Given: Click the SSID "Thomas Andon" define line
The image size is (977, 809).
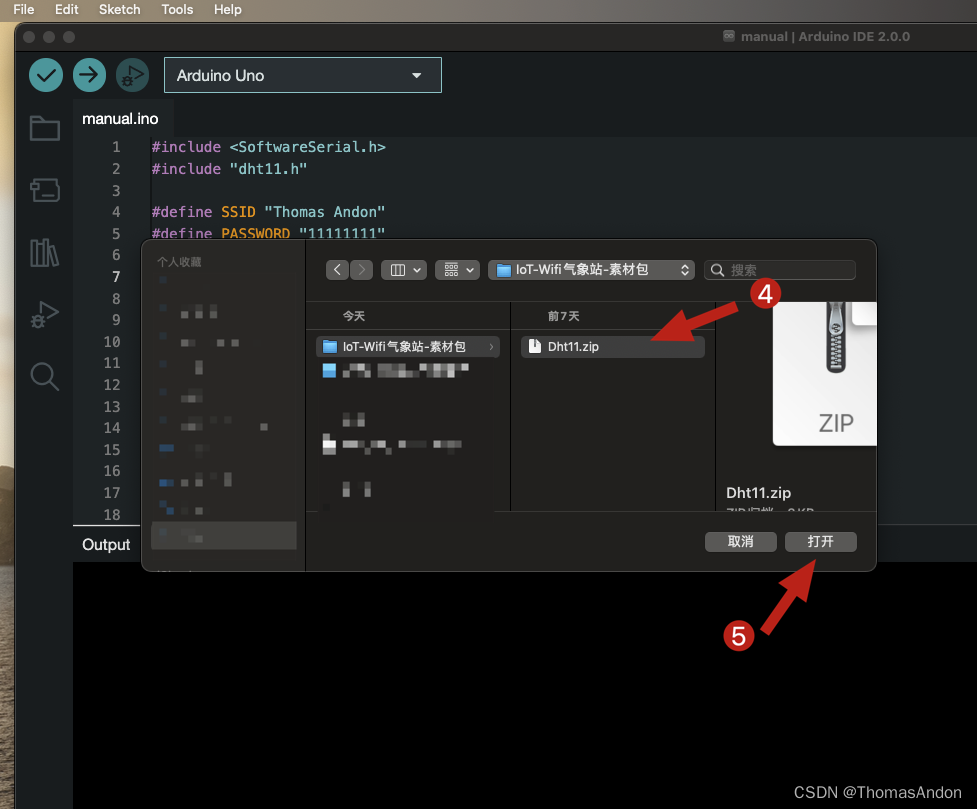Looking at the screenshot, I should pyautogui.click(x=269, y=212).
